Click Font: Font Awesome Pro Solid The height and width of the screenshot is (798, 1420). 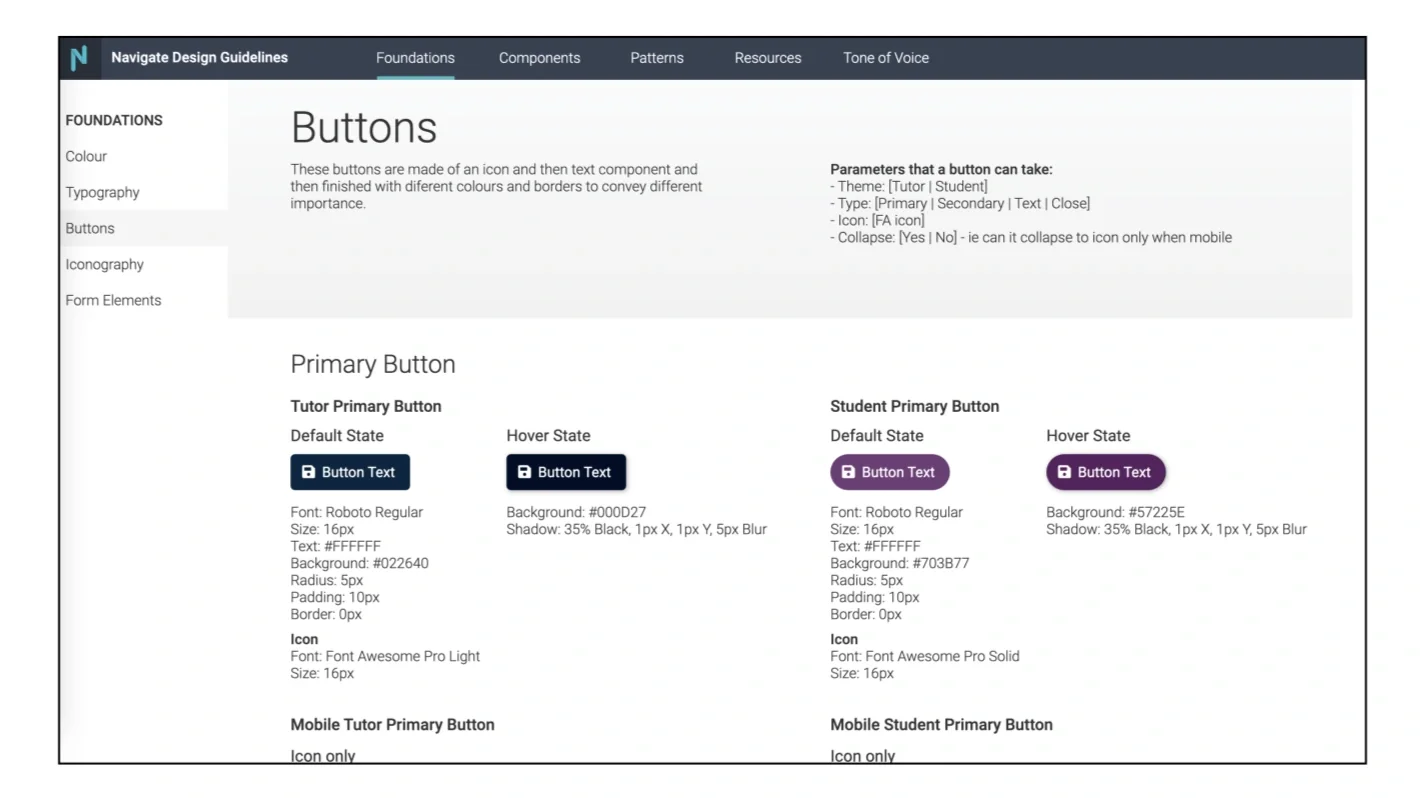925,656
